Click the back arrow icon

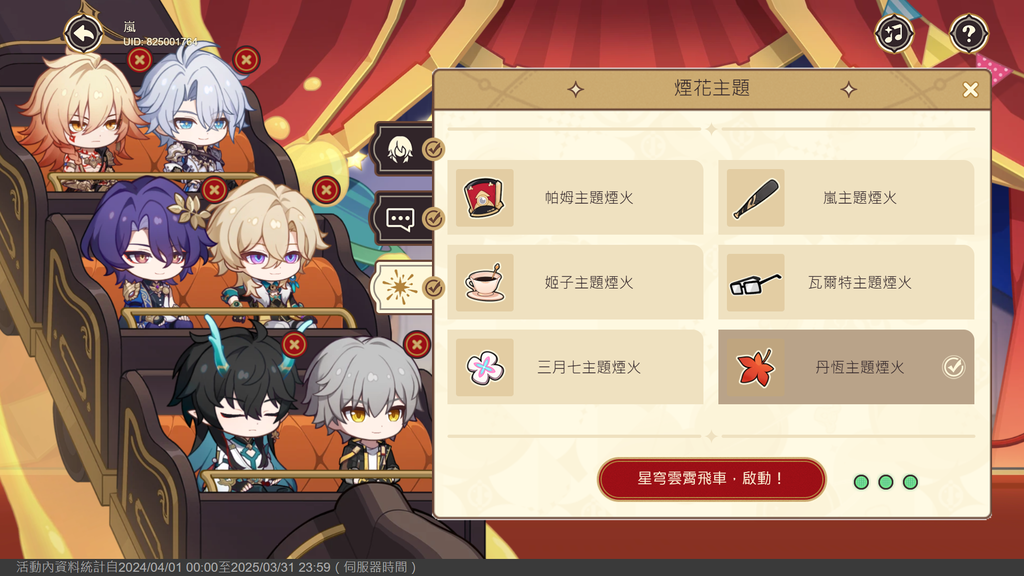tap(84, 33)
